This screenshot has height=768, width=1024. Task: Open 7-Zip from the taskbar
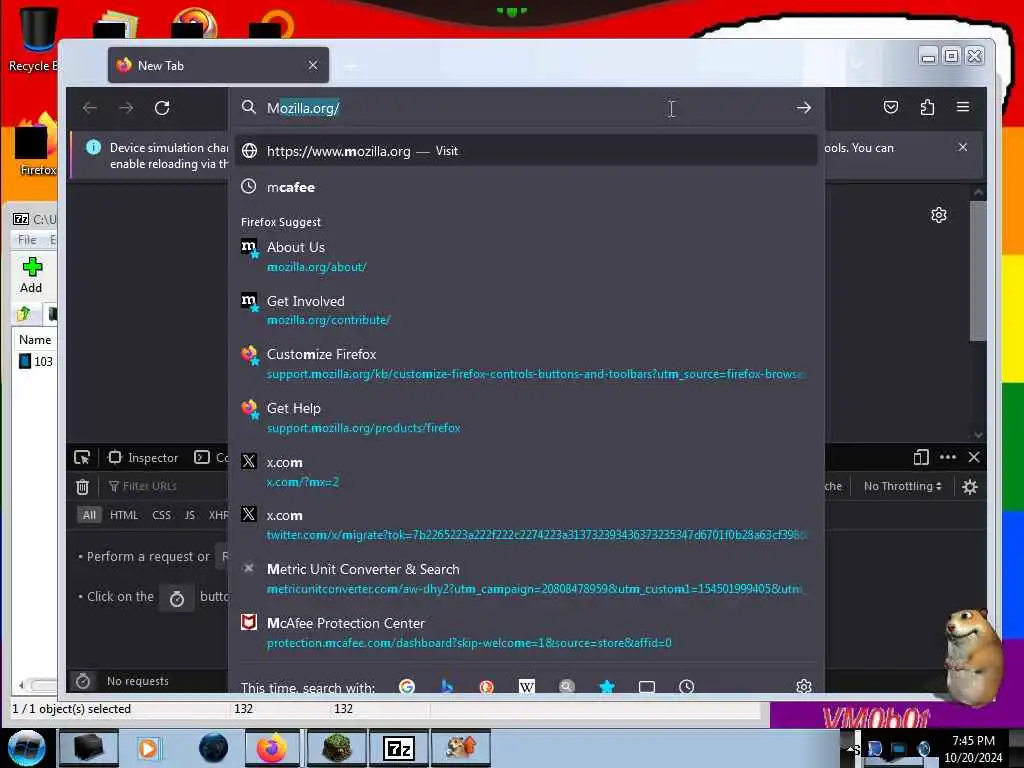(398, 748)
